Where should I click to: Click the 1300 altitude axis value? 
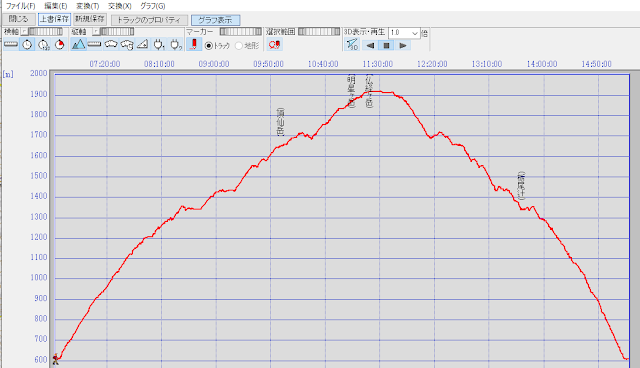(x=39, y=217)
